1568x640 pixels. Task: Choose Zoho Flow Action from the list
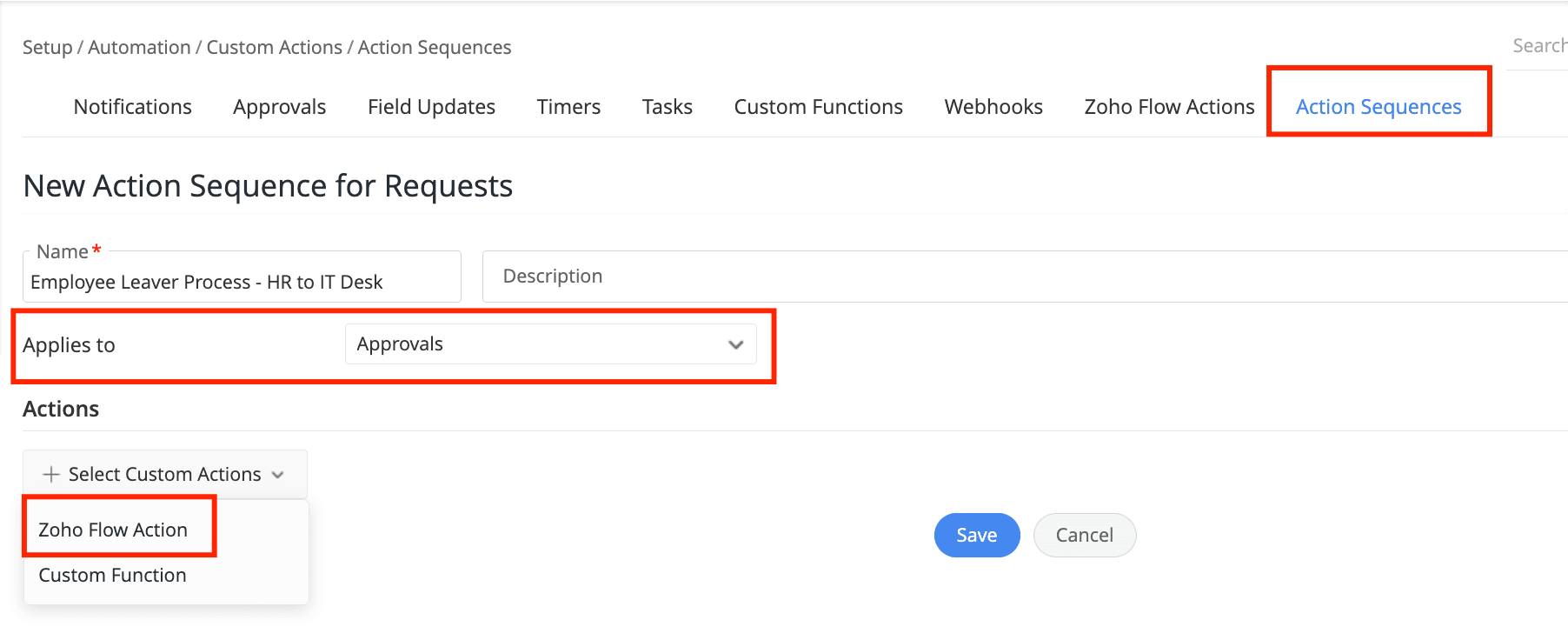point(113,530)
